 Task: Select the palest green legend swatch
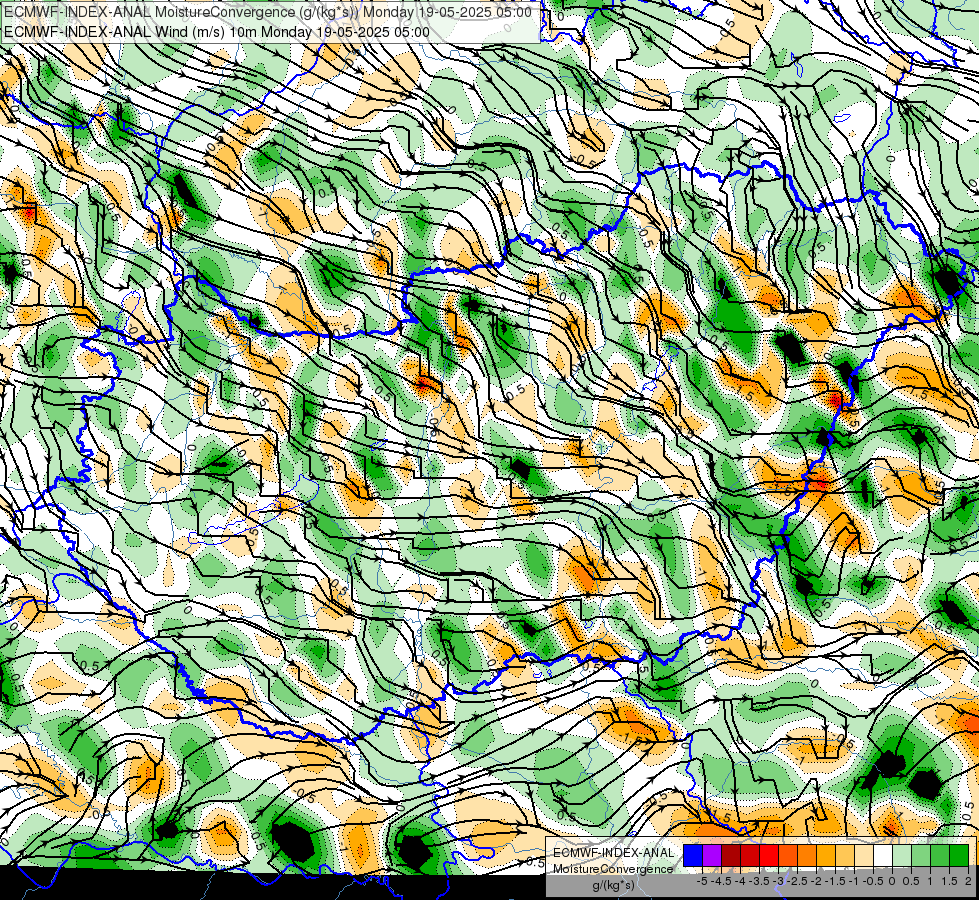[902, 856]
